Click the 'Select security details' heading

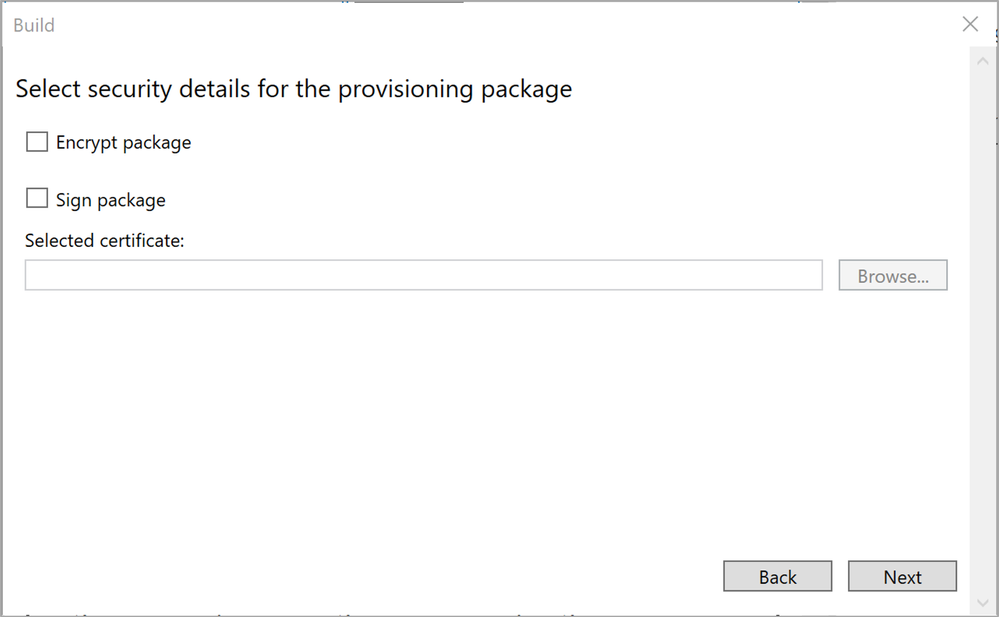[x=293, y=89]
